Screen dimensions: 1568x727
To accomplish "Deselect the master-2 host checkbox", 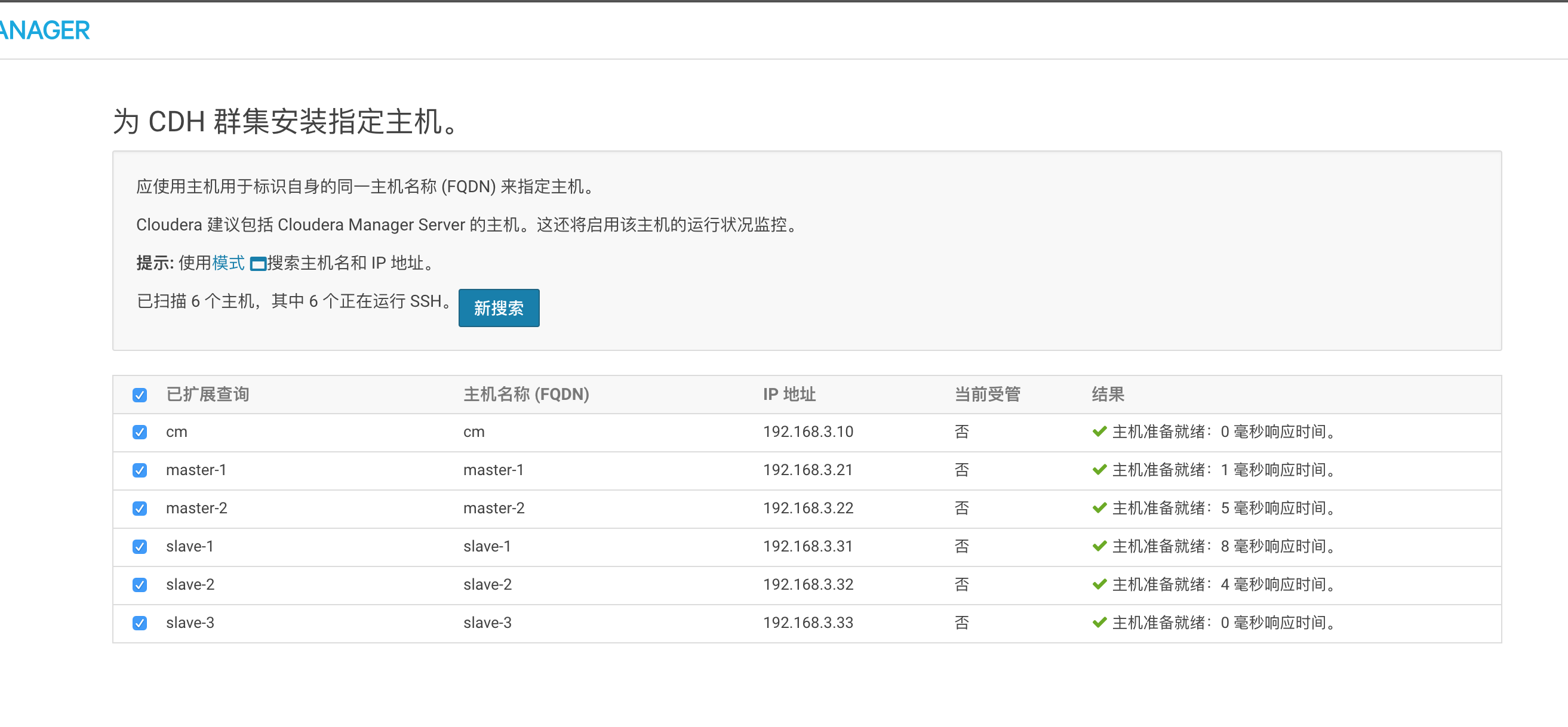I will pyautogui.click(x=140, y=509).
